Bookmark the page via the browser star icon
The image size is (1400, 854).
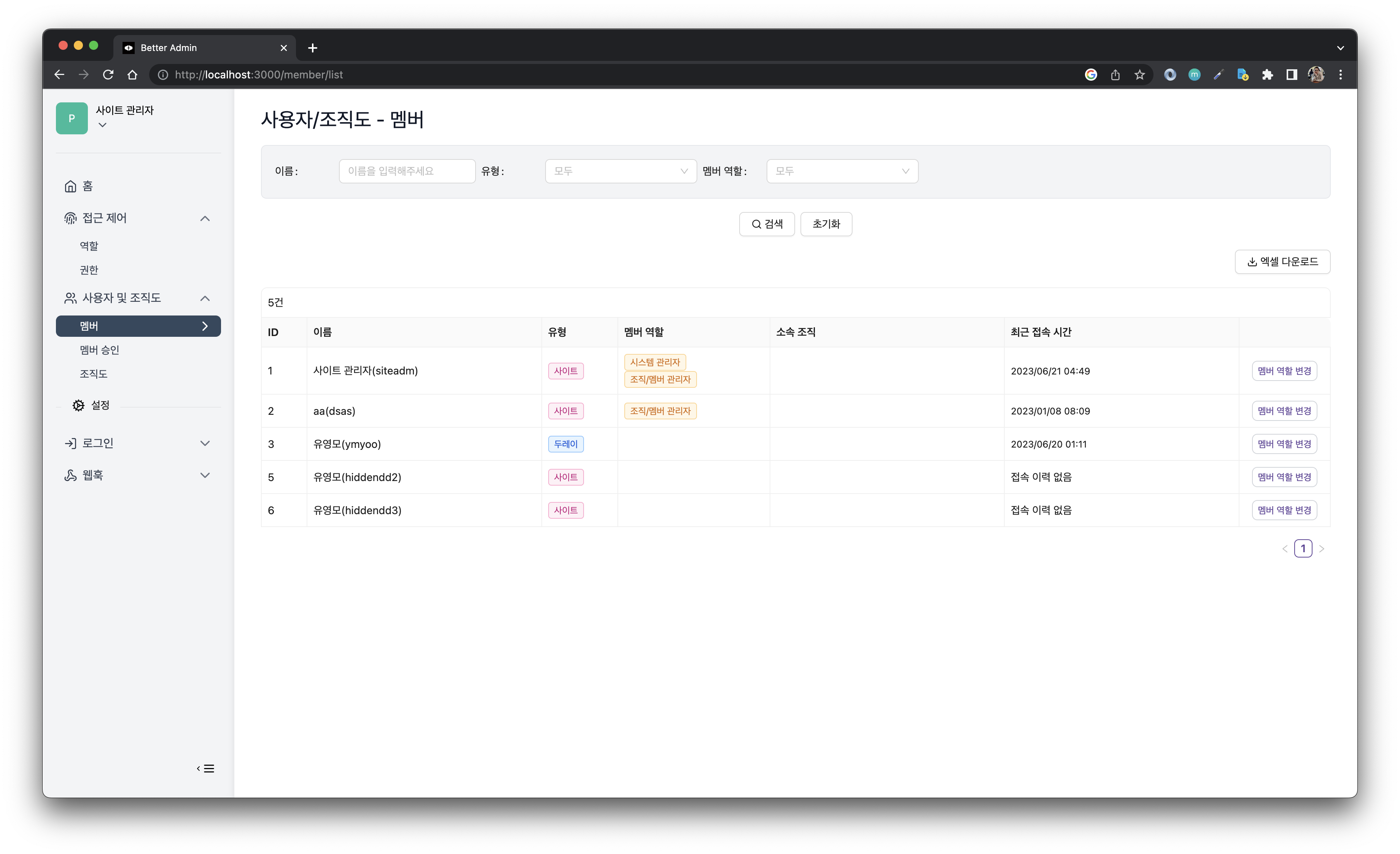1139,75
